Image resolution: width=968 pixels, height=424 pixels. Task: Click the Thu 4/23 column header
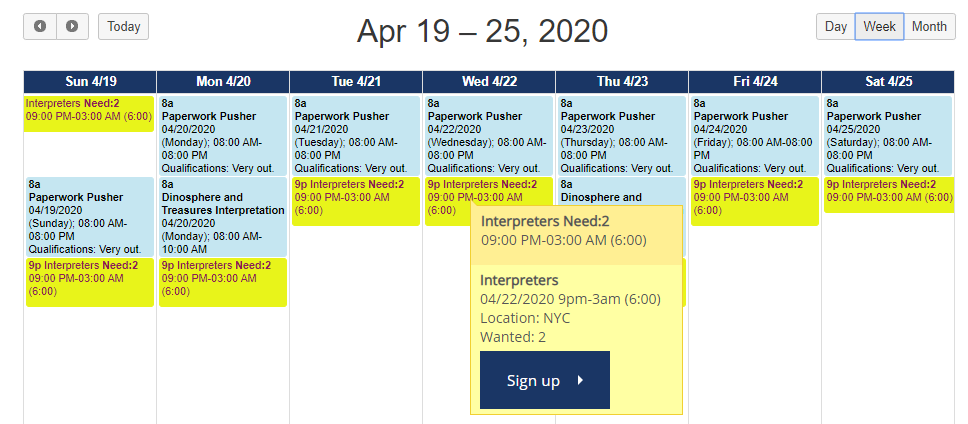[x=621, y=82]
